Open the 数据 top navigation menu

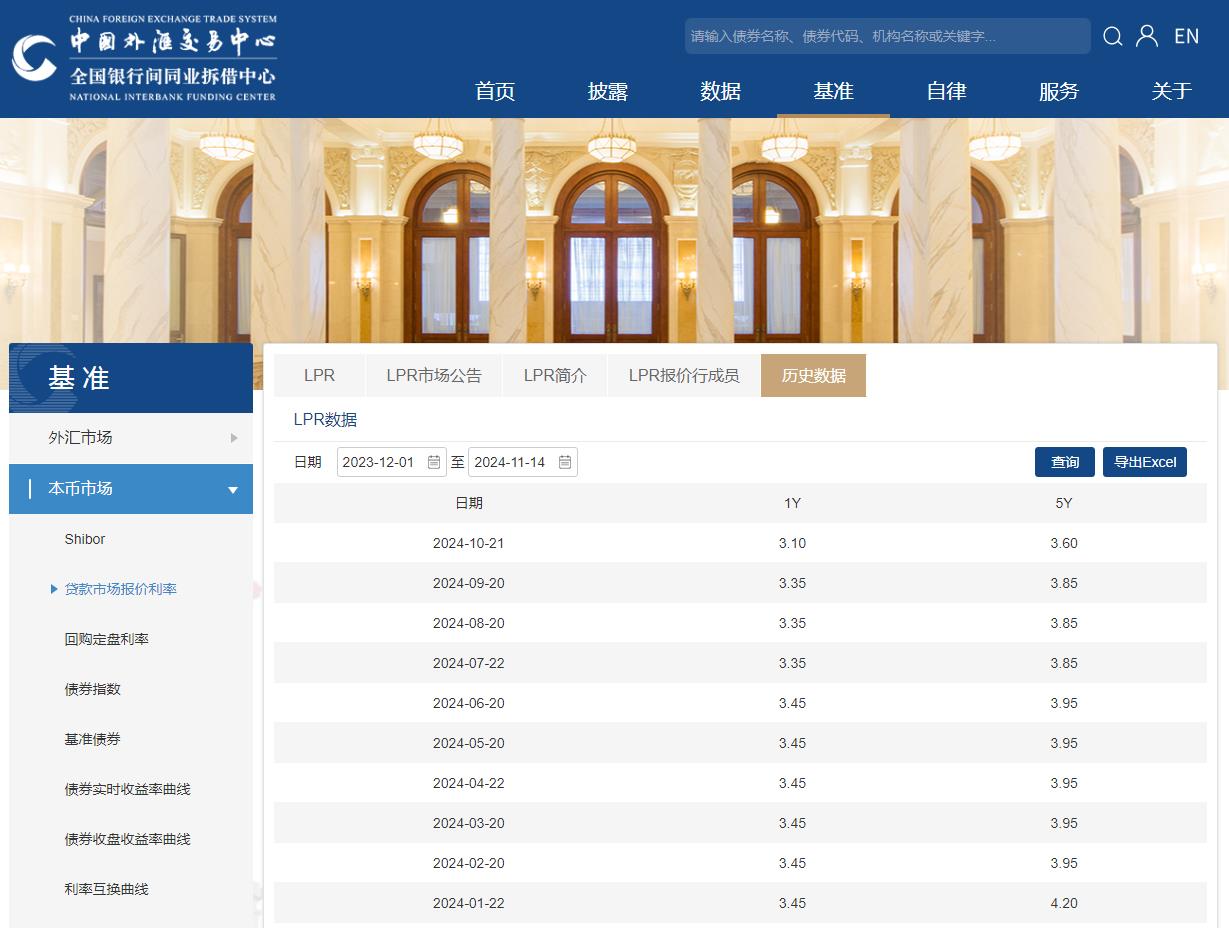pos(720,92)
